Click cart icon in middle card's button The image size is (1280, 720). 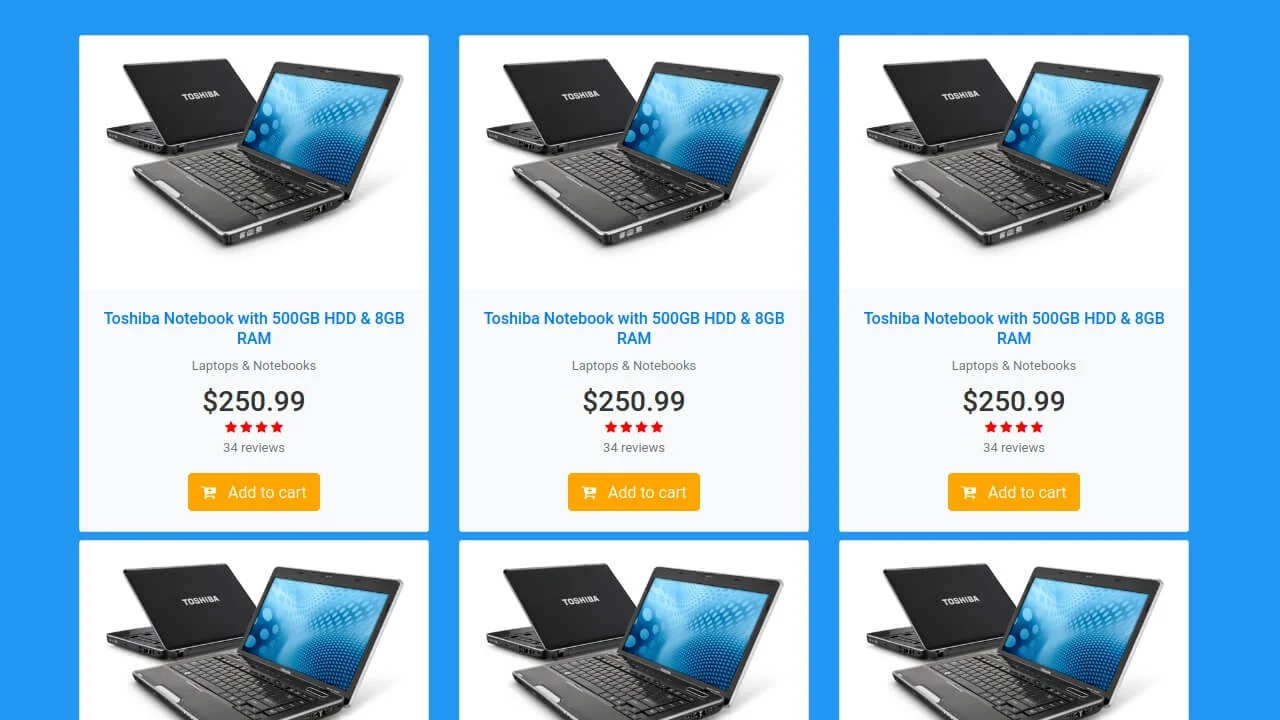589,492
